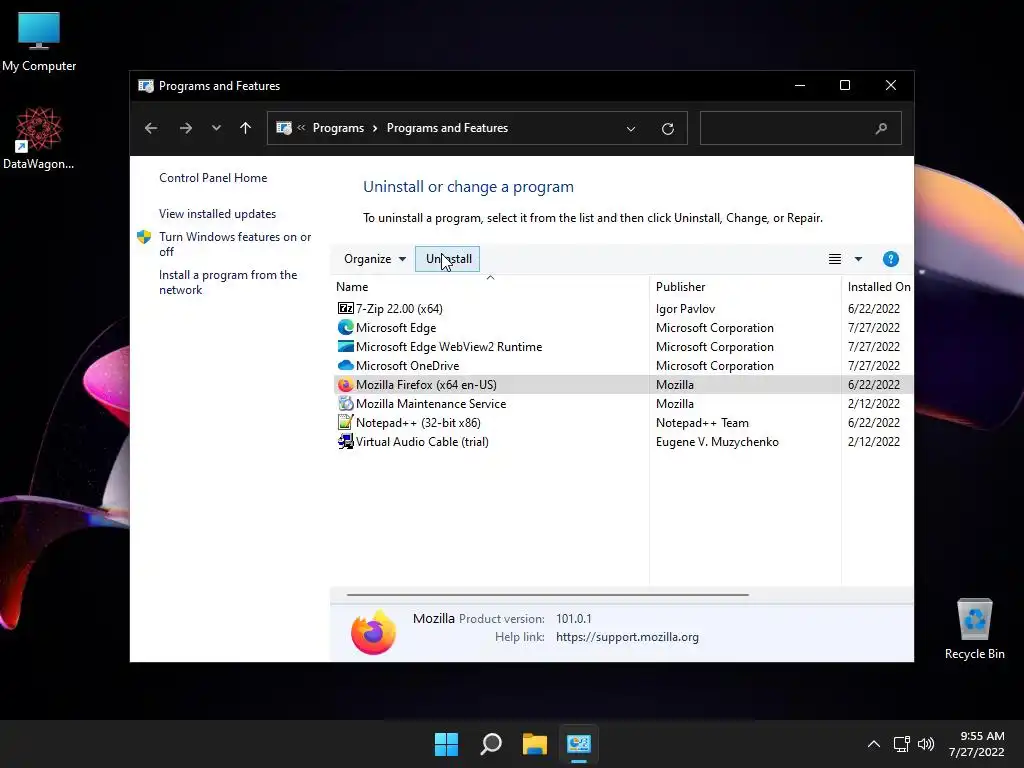This screenshot has width=1024, height=768.
Task: Click the Forward navigation arrow
Action: click(185, 128)
